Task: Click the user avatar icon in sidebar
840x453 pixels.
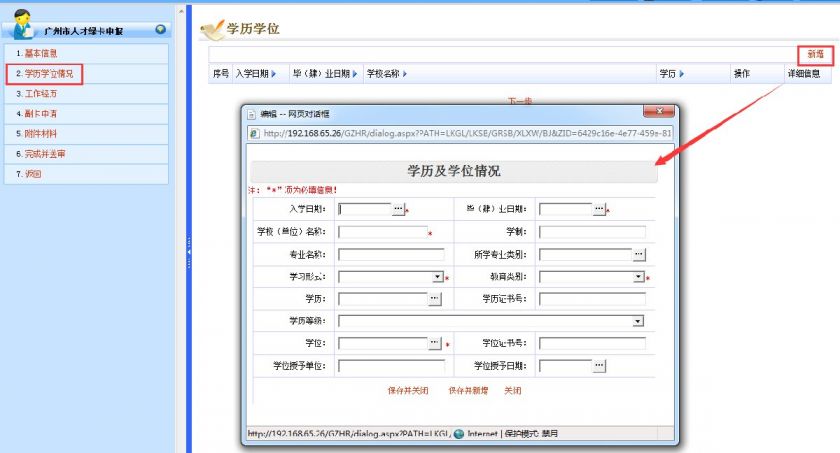Action: [x=22, y=25]
